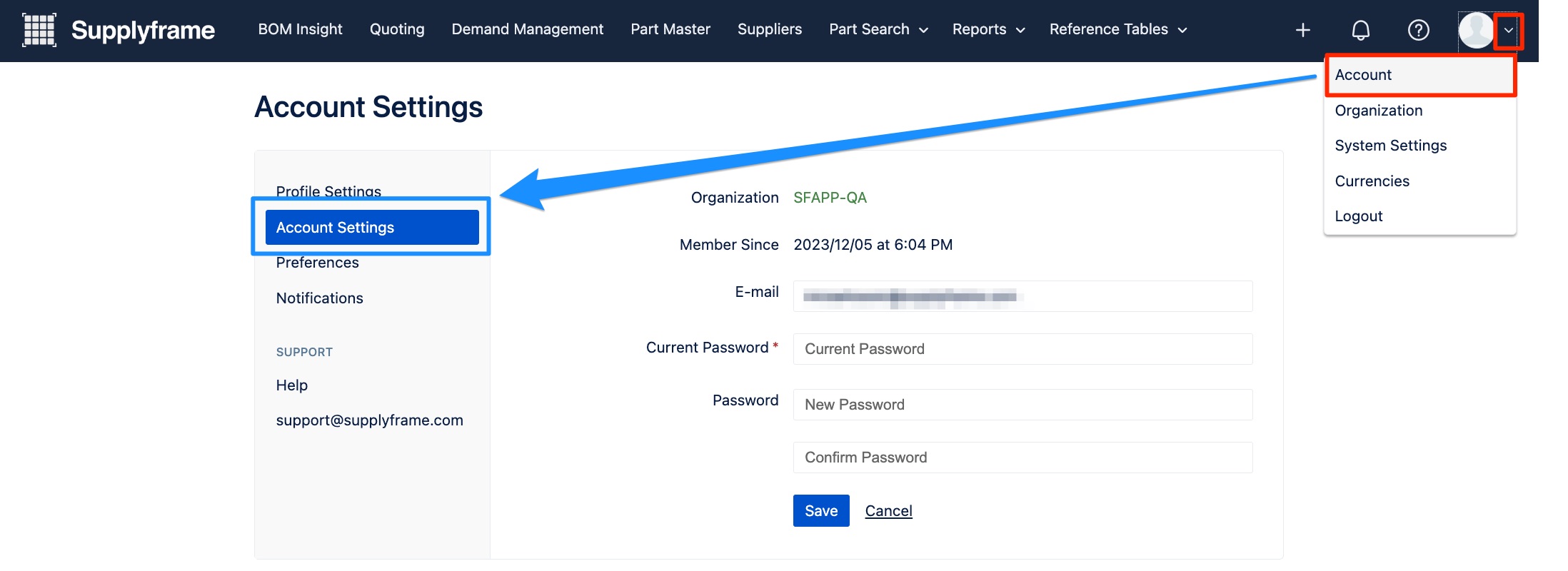The width and height of the screenshot is (1568, 571).
Task: Click the 'SUPPORT' section label
Action: tap(304, 352)
